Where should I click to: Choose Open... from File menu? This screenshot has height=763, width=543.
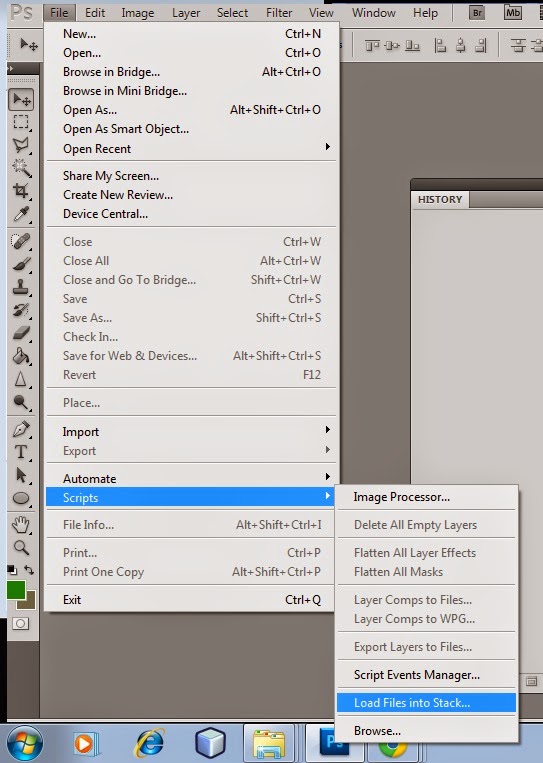click(x=191, y=53)
